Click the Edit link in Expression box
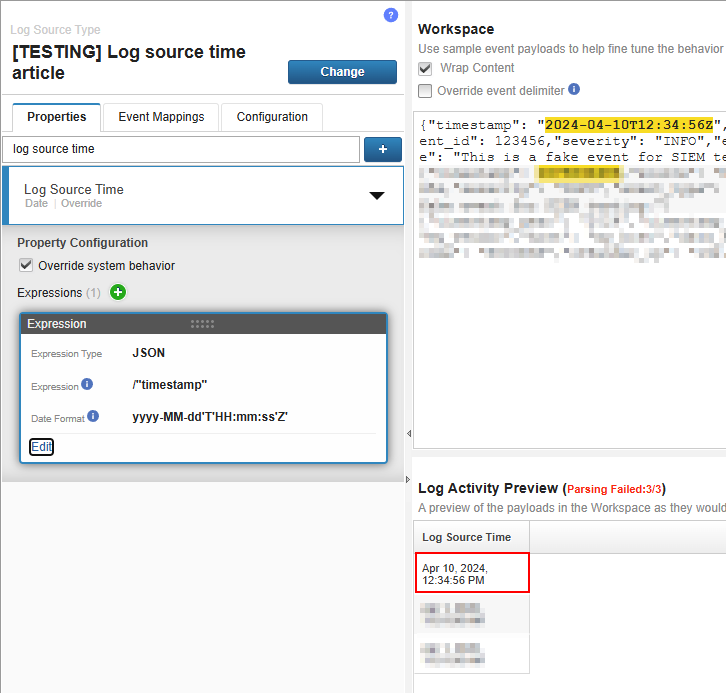726x693 pixels. click(42, 447)
